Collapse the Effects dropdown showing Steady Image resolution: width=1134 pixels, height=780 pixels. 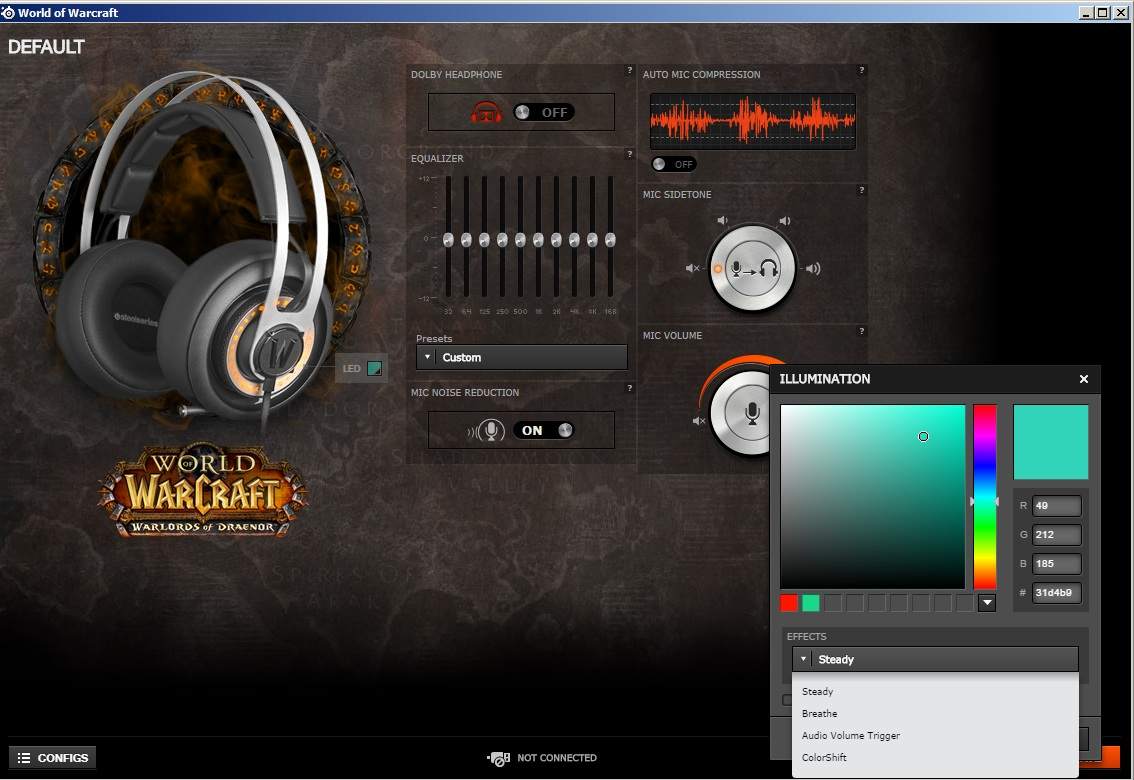click(935, 659)
